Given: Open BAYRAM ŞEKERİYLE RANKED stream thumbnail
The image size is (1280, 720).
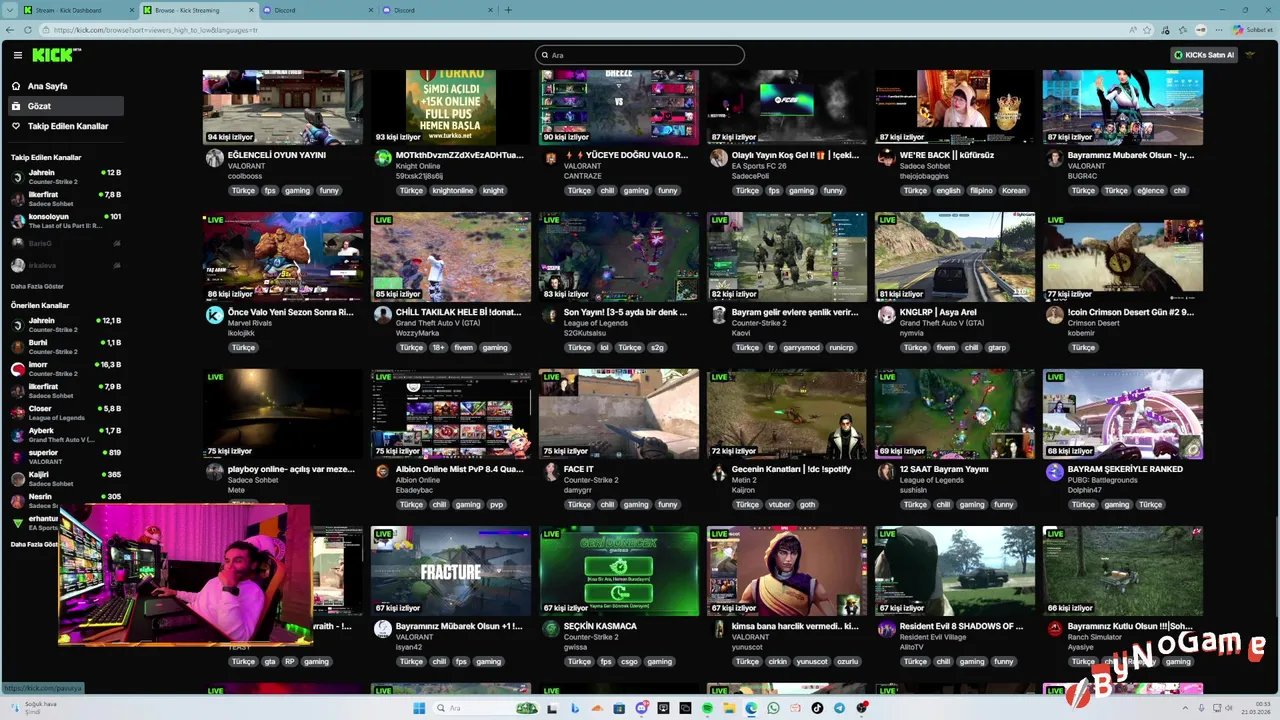Looking at the screenshot, I should pyautogui.click(x=1123, y=414).
